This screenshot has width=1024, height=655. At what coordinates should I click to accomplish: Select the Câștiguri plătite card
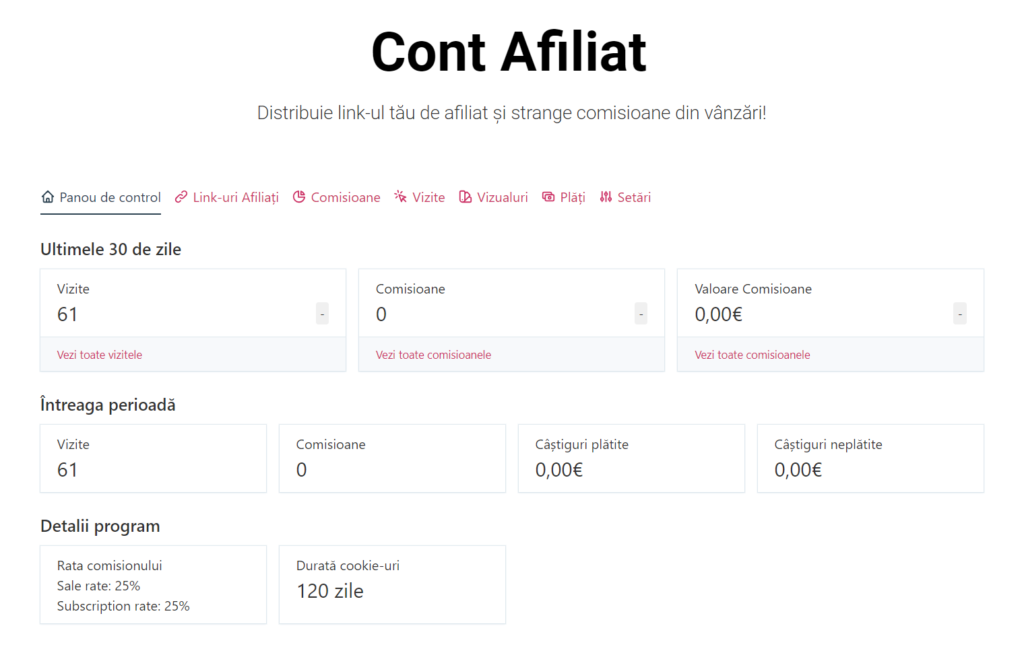(631, 458)
